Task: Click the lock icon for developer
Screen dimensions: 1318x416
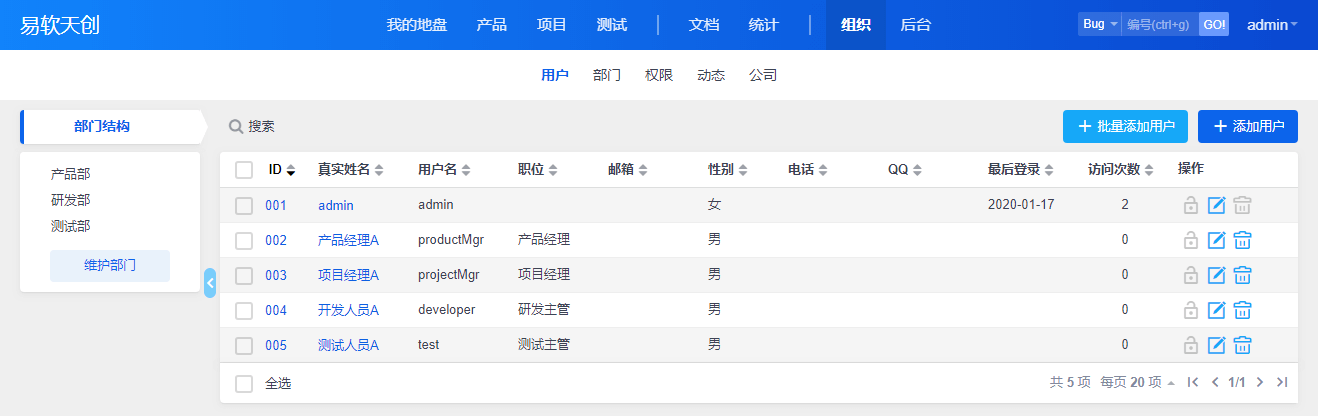Action: (1191, 310)
